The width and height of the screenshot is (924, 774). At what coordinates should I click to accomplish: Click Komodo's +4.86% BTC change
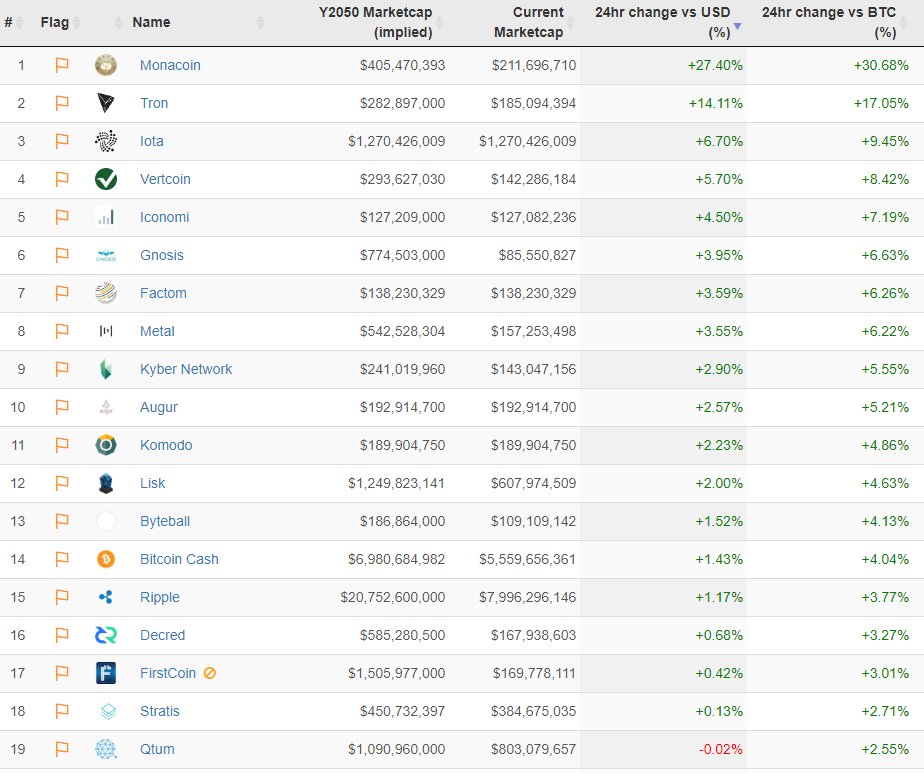[x=885, y=445]
